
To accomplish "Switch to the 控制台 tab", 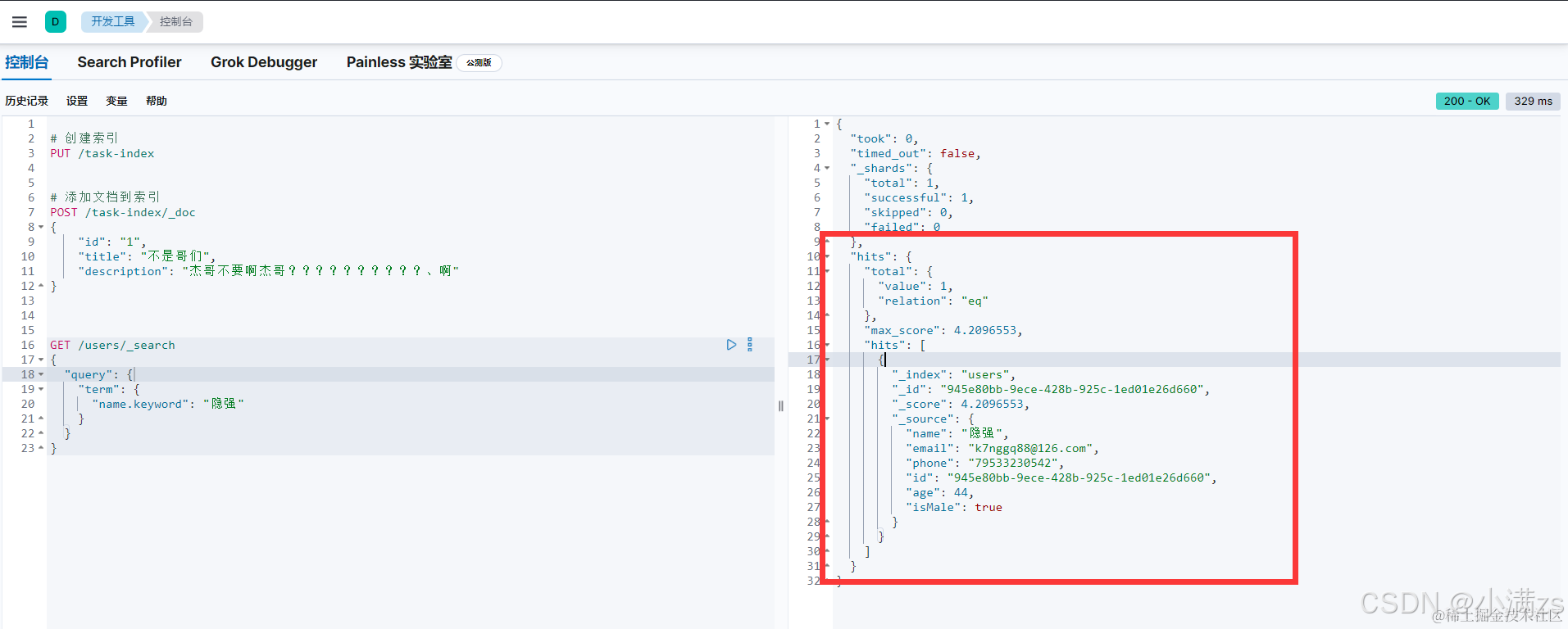I will coord(27,62).
